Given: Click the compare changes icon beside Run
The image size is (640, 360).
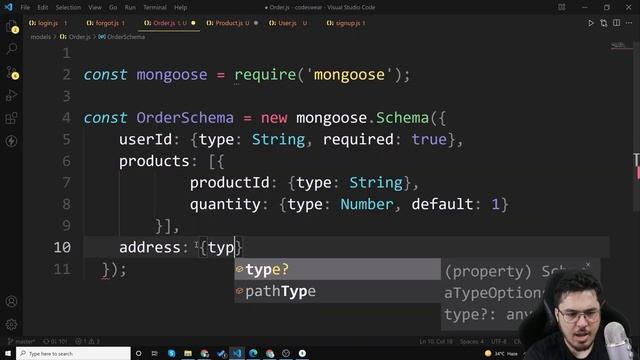Looking at the screenshot, I should coord(604,23).
